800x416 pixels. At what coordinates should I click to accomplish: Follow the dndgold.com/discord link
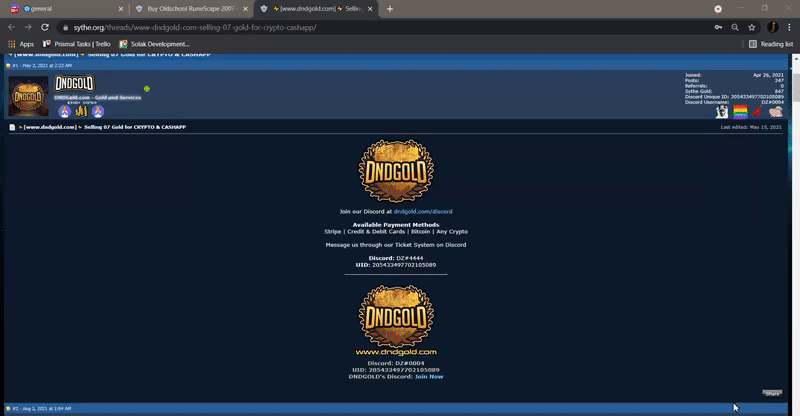point(423,211)
